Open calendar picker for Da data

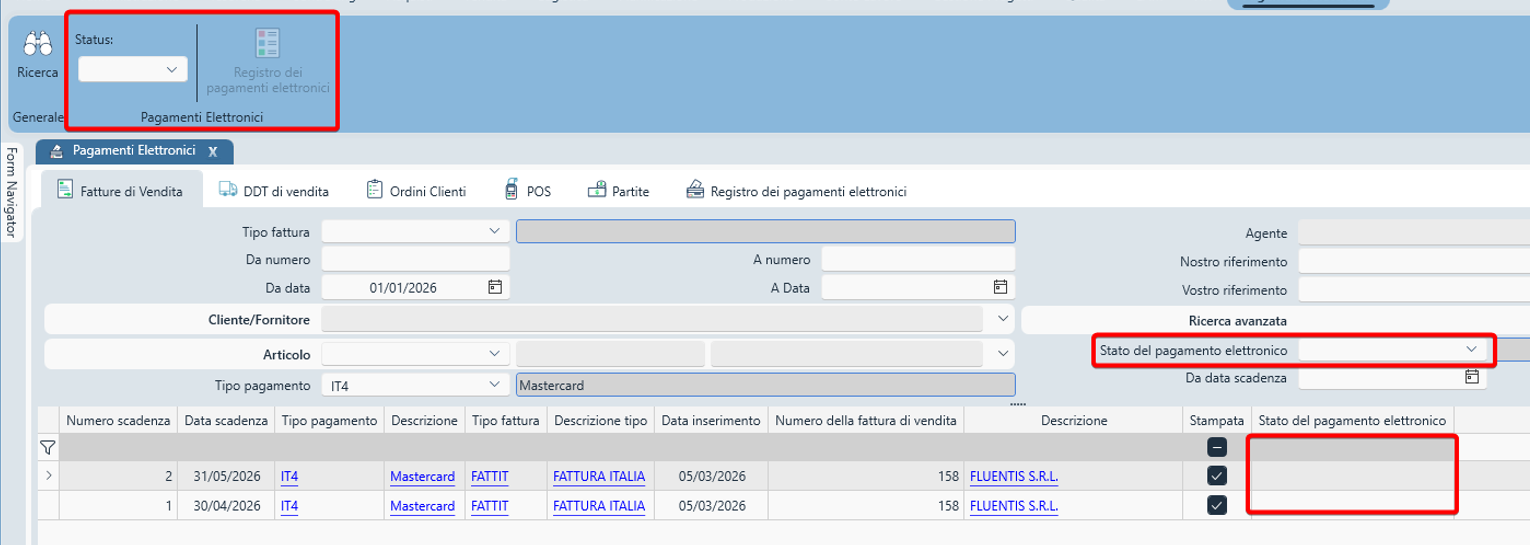tap(494, 287)
